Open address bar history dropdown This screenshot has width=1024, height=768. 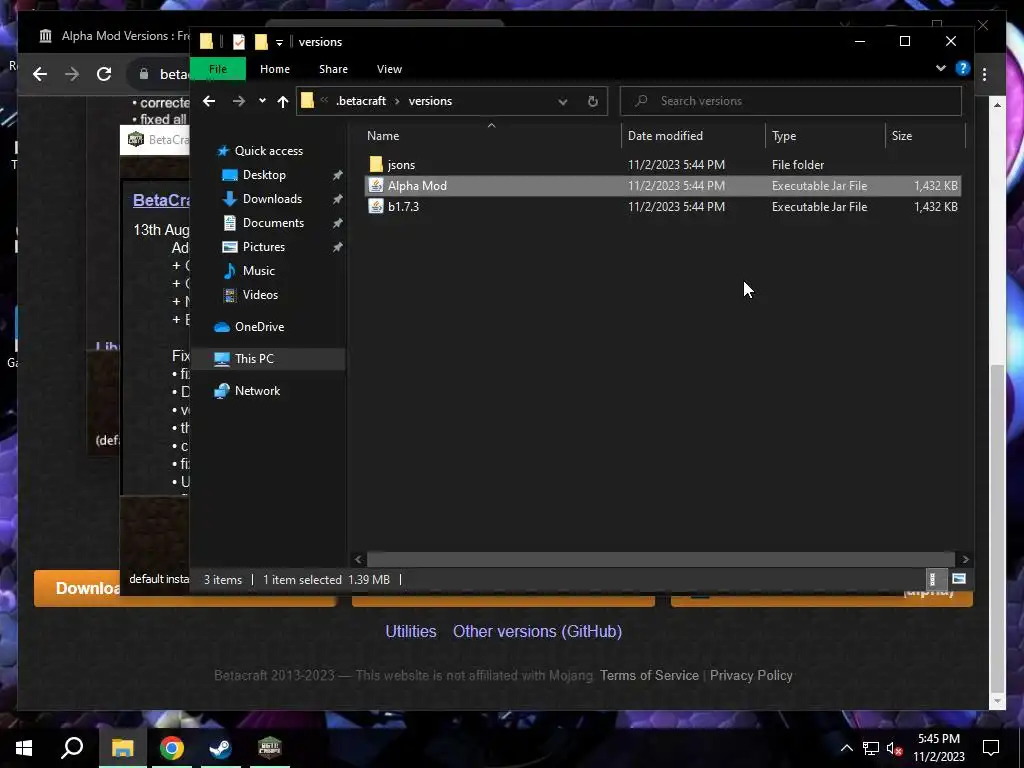[x=562, y=102]
